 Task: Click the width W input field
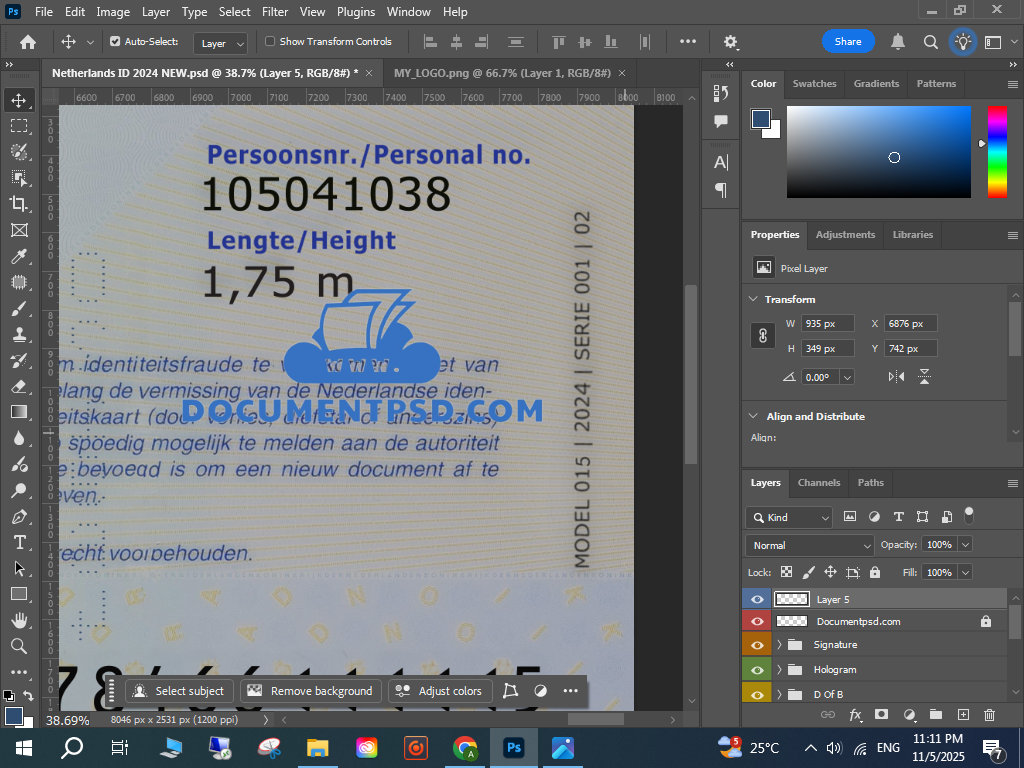(x=828, y=324)
